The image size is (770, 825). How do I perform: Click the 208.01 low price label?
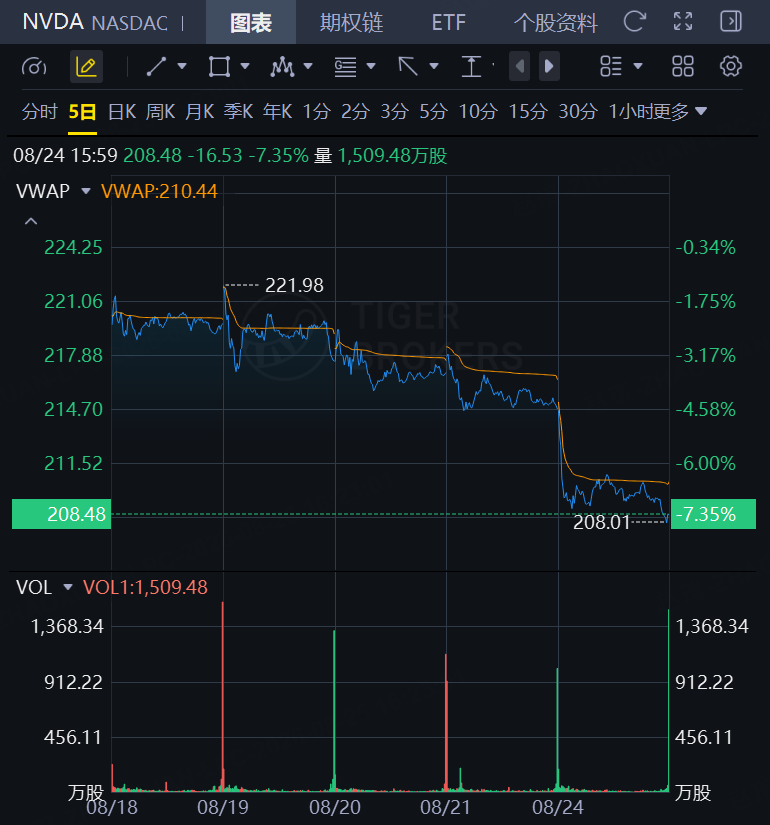(601, 522)
